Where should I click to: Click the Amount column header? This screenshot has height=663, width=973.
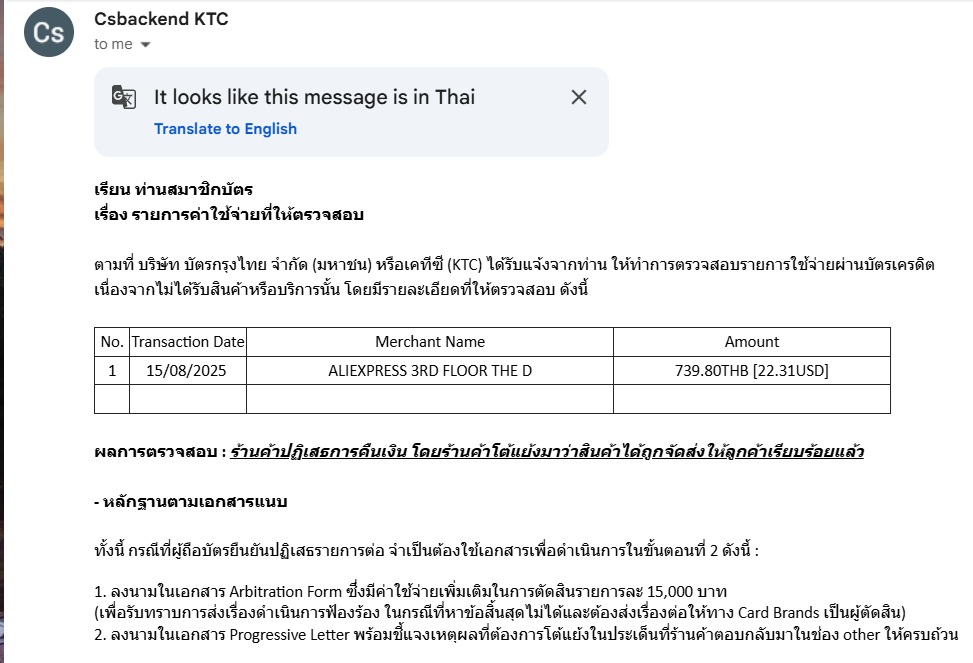click(x=751, y=342)
